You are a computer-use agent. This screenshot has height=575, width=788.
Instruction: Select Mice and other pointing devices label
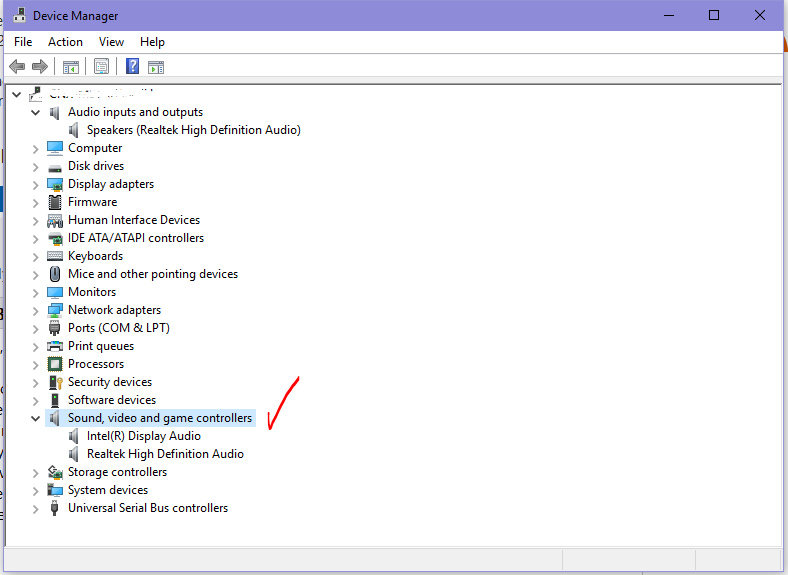click(153, 274)
